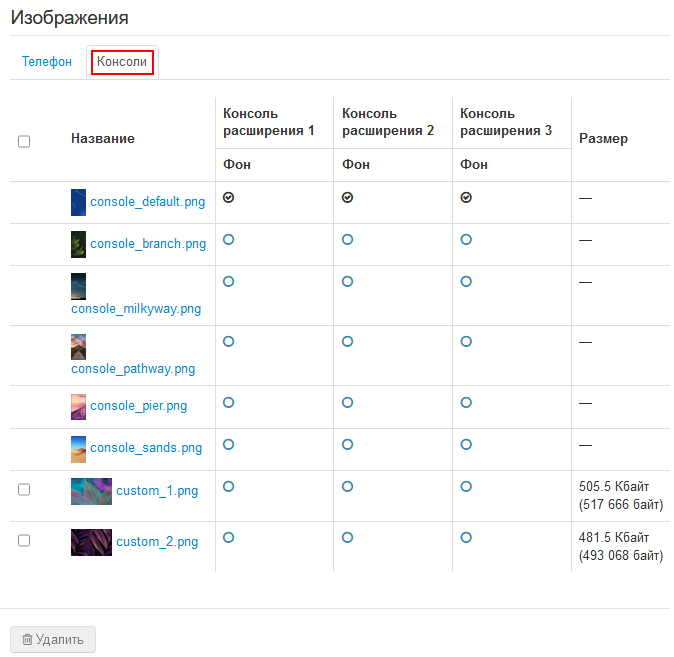Click the console_pier.png thumbnail image

click(x=78, y=407)
